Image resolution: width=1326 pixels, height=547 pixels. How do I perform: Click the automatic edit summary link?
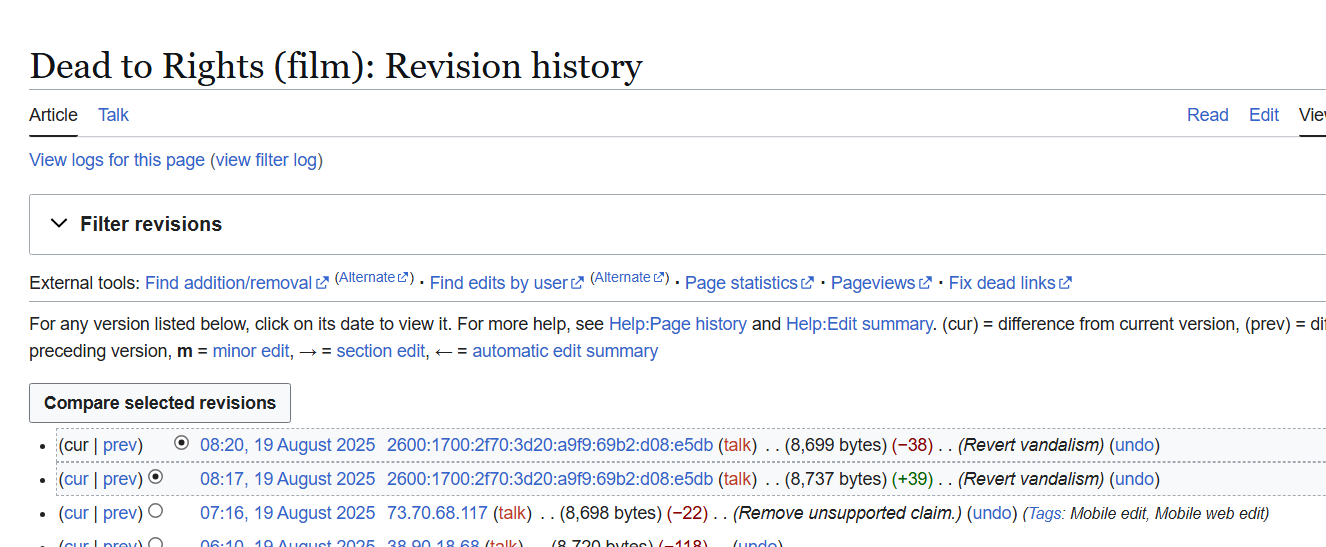pyautogui.click(x=565, y=351)
